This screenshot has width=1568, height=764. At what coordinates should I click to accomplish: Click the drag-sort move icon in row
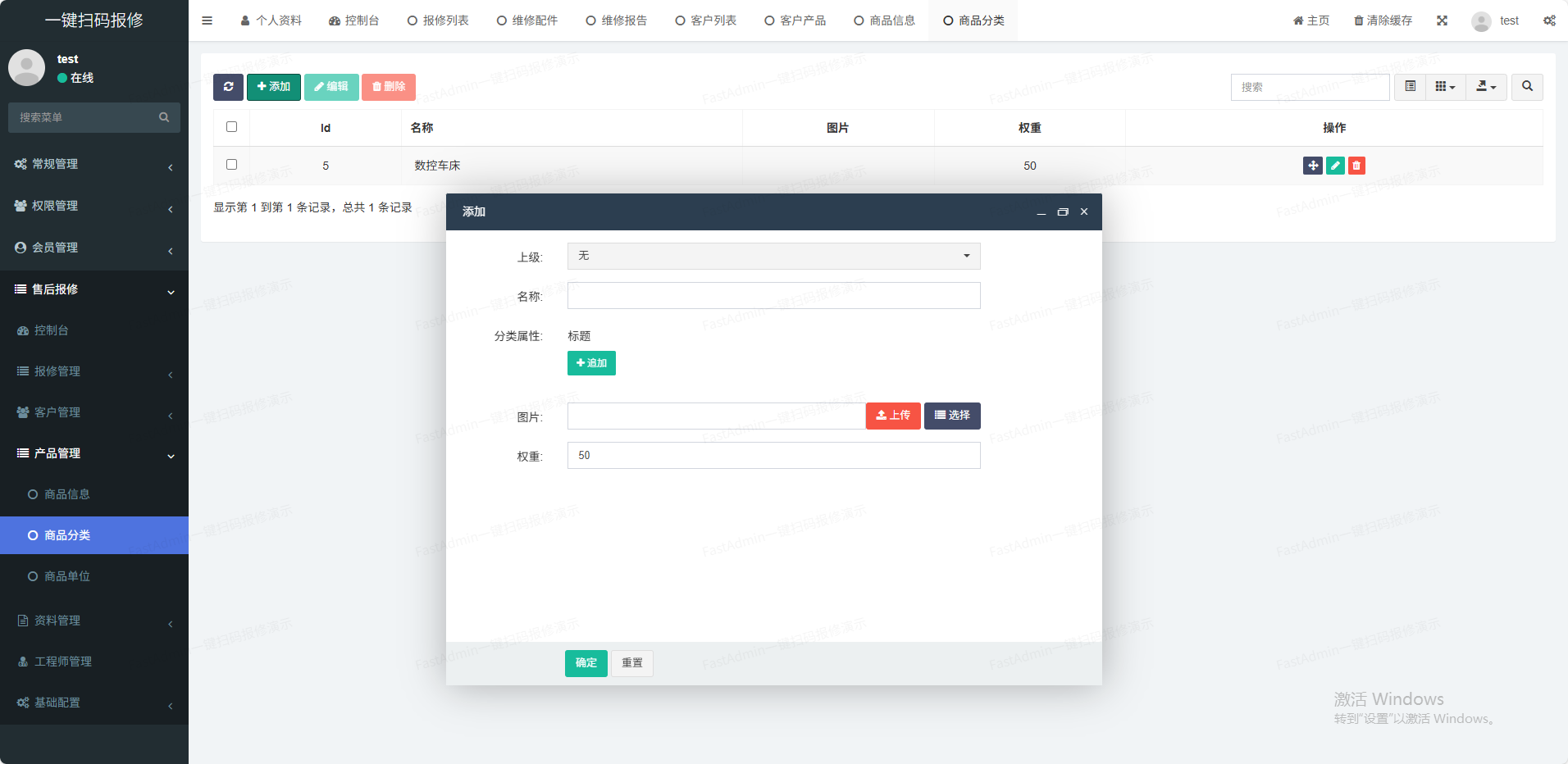pyautogui.click(x=1312, y=166)
